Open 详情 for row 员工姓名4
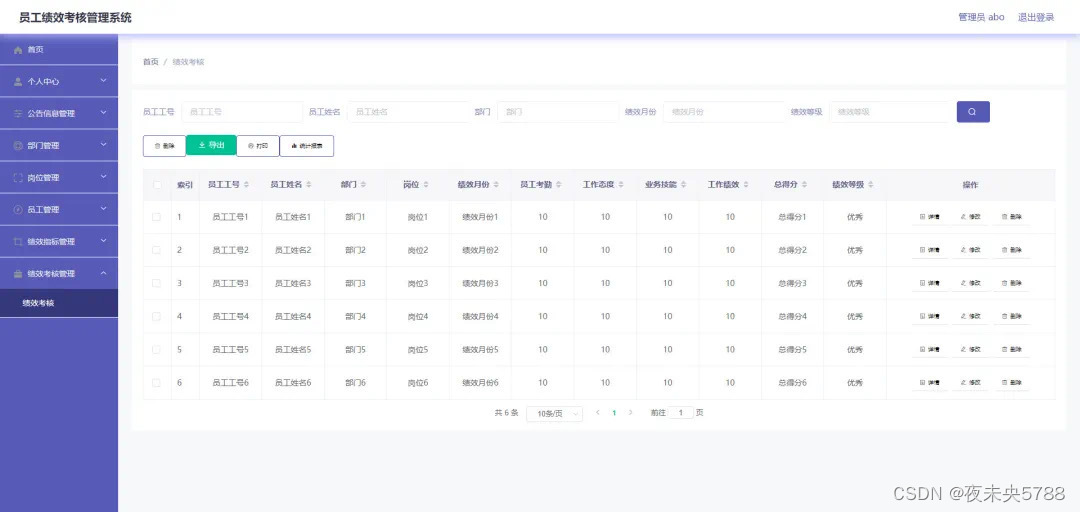The height and width of the screenshot is (512, 1080). (x=930, y=316)
